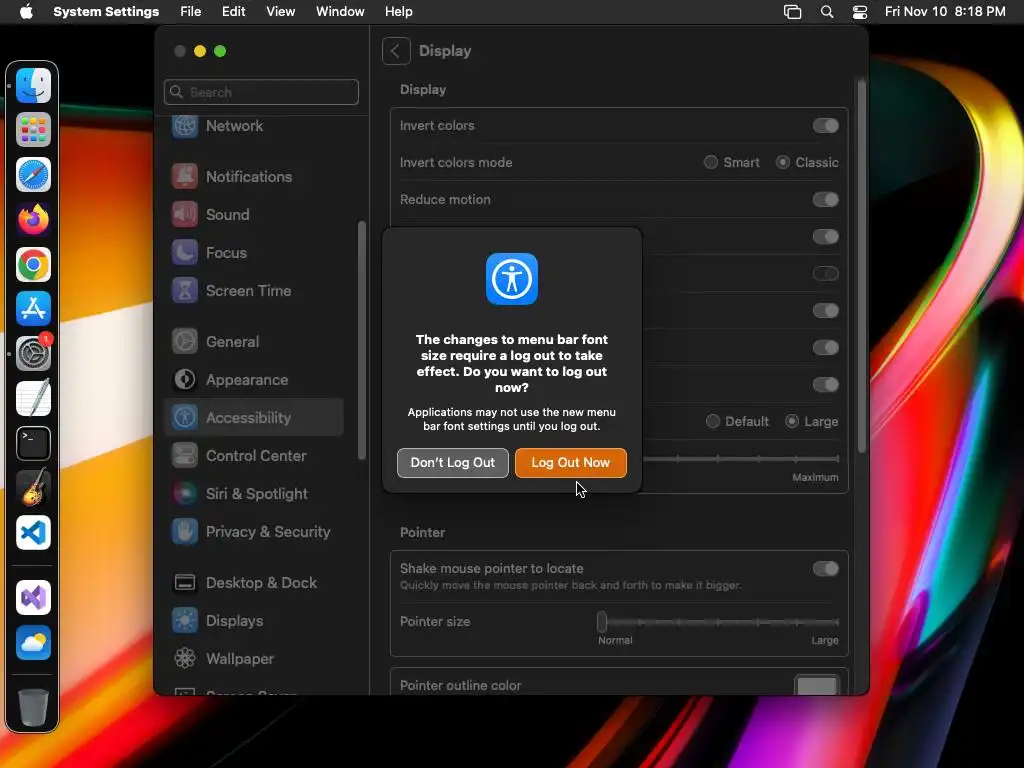Open the System Settings menu
This screenshot has height=768, width=1024.
(106, 12)
